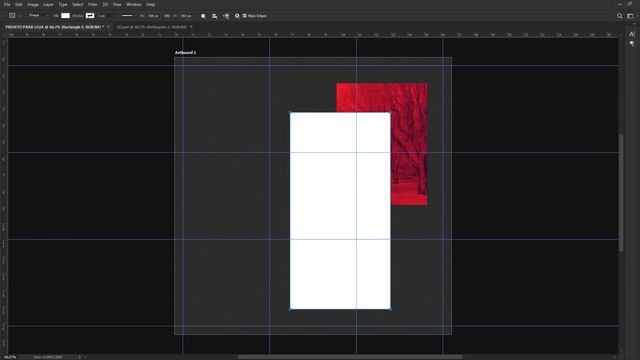This screenshot has width=640, height=360.
Task: Open the path operations icon
Action: pos(203,16)
